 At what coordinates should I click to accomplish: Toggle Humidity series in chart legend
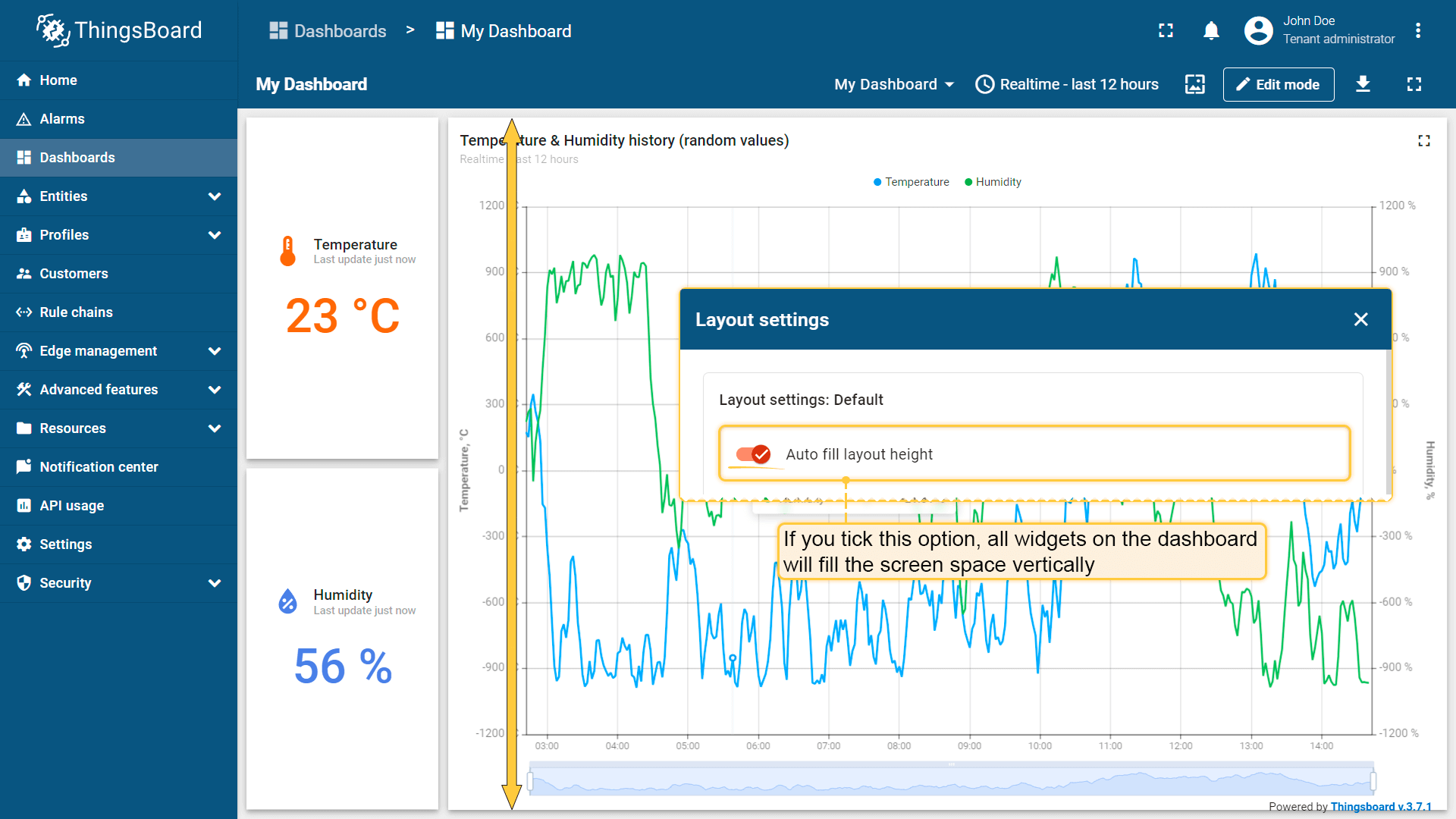click(993, 182)
